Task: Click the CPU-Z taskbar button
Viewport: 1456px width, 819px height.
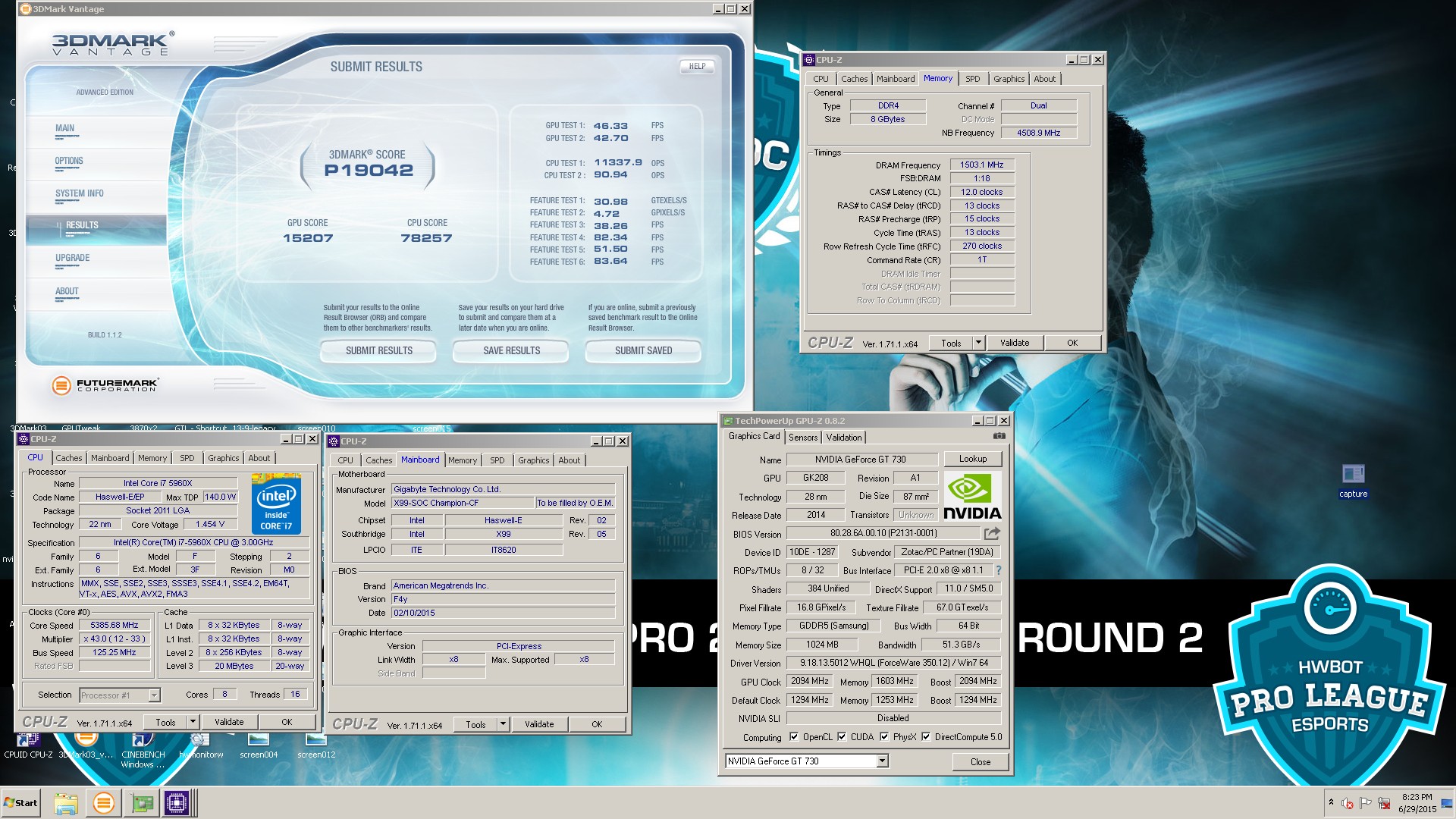Action: pos(178,803)
